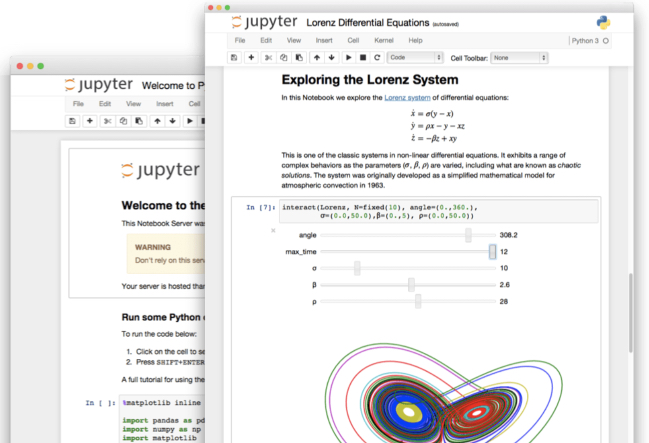Click the kernel idle indicator circle
The image size is (649, 443).
click(x=606, y=41)
